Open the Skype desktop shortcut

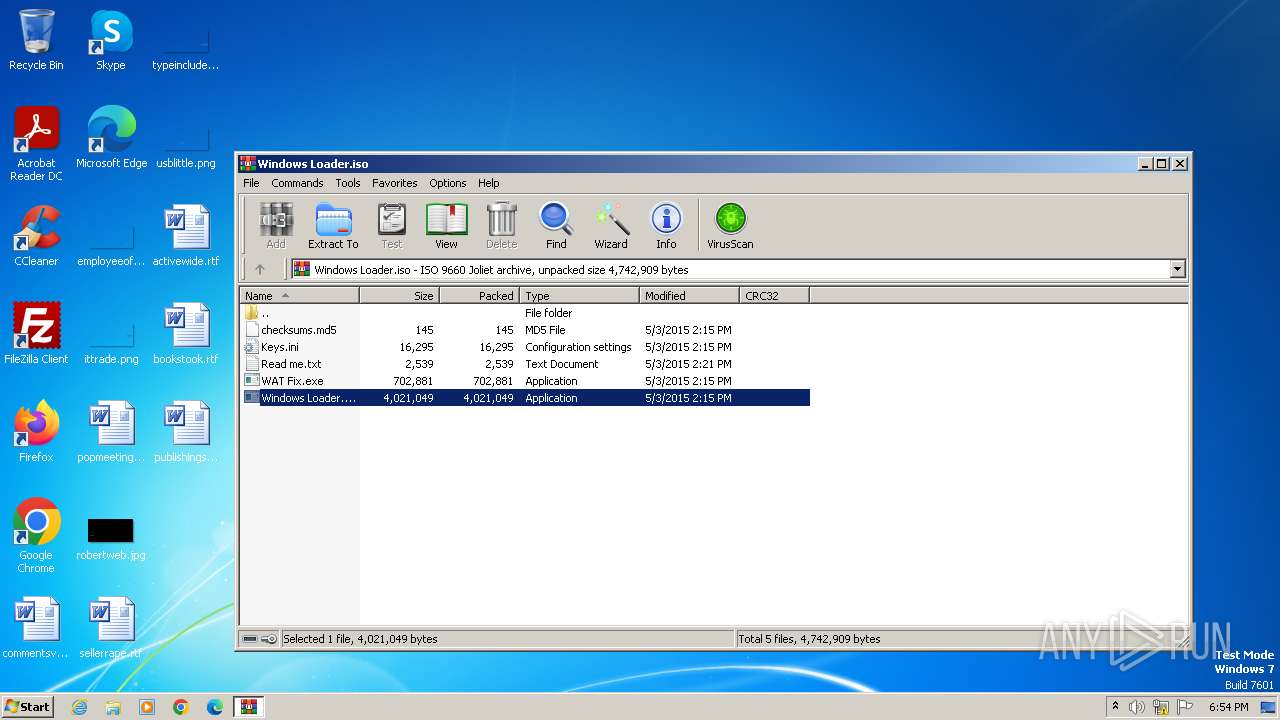[111, 40]
